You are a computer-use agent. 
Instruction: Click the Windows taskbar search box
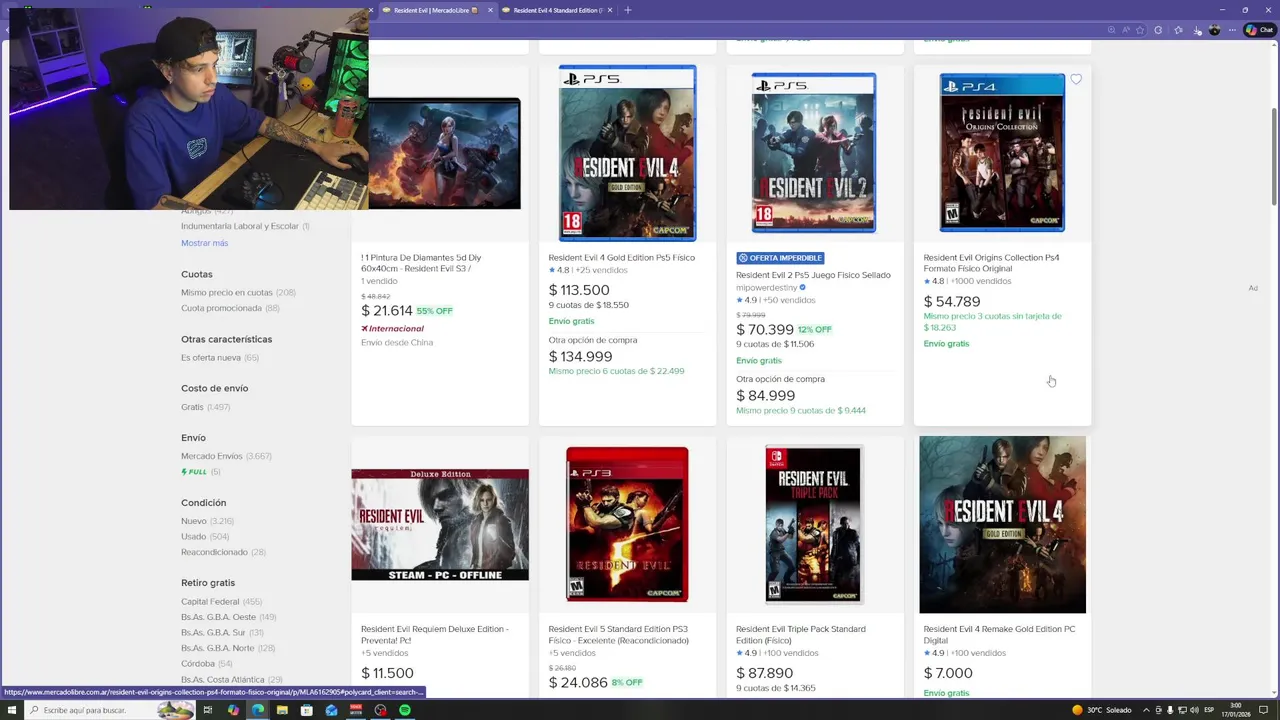click(x=110, y=710)
